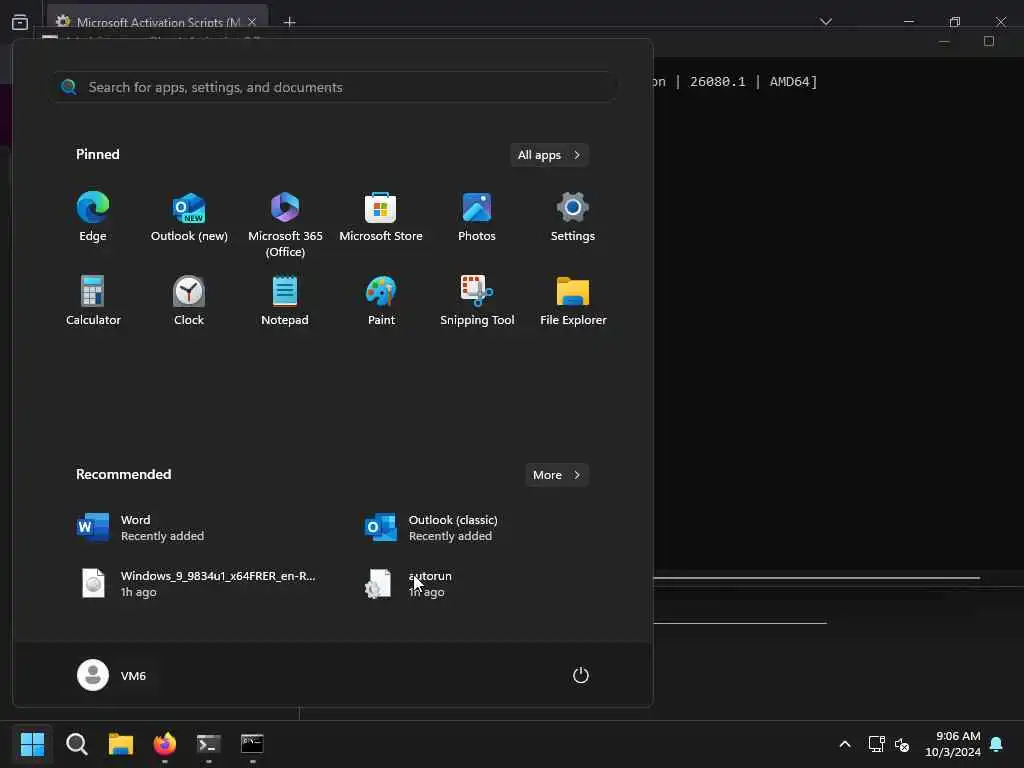
Task: Launch Outlook (new) pinned app
Action: pyautogui.click(x=189, y=217)
